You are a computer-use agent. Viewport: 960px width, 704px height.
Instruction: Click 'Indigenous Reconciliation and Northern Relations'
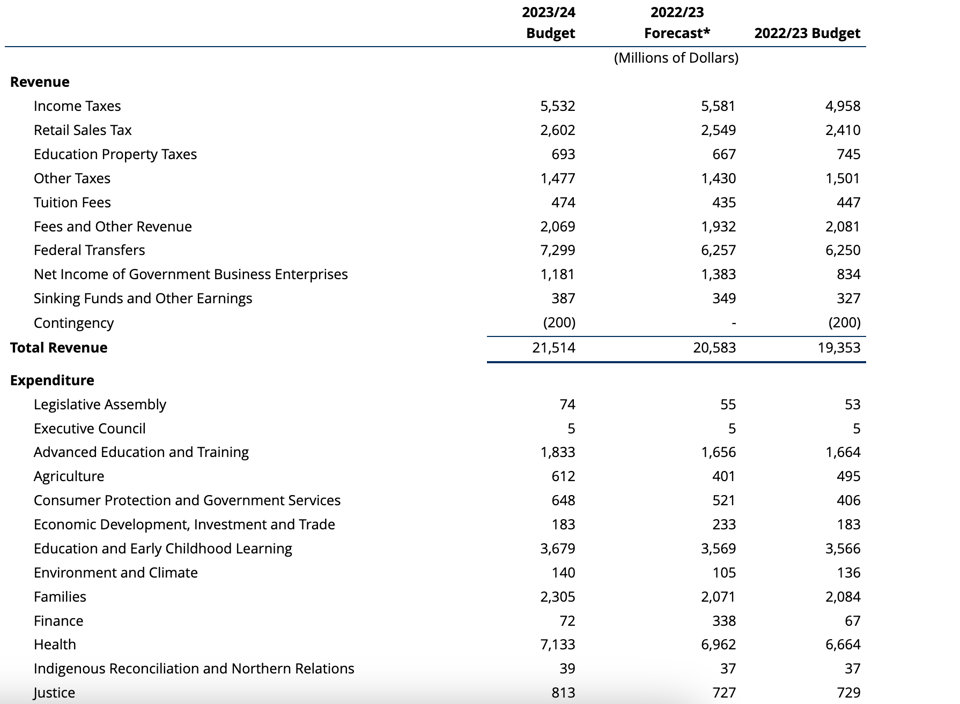click(x=194, y=668)
